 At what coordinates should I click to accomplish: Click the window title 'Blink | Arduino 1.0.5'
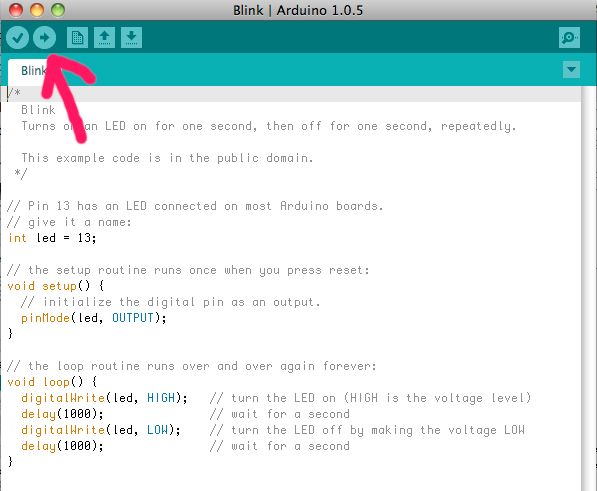coord(298,10)
